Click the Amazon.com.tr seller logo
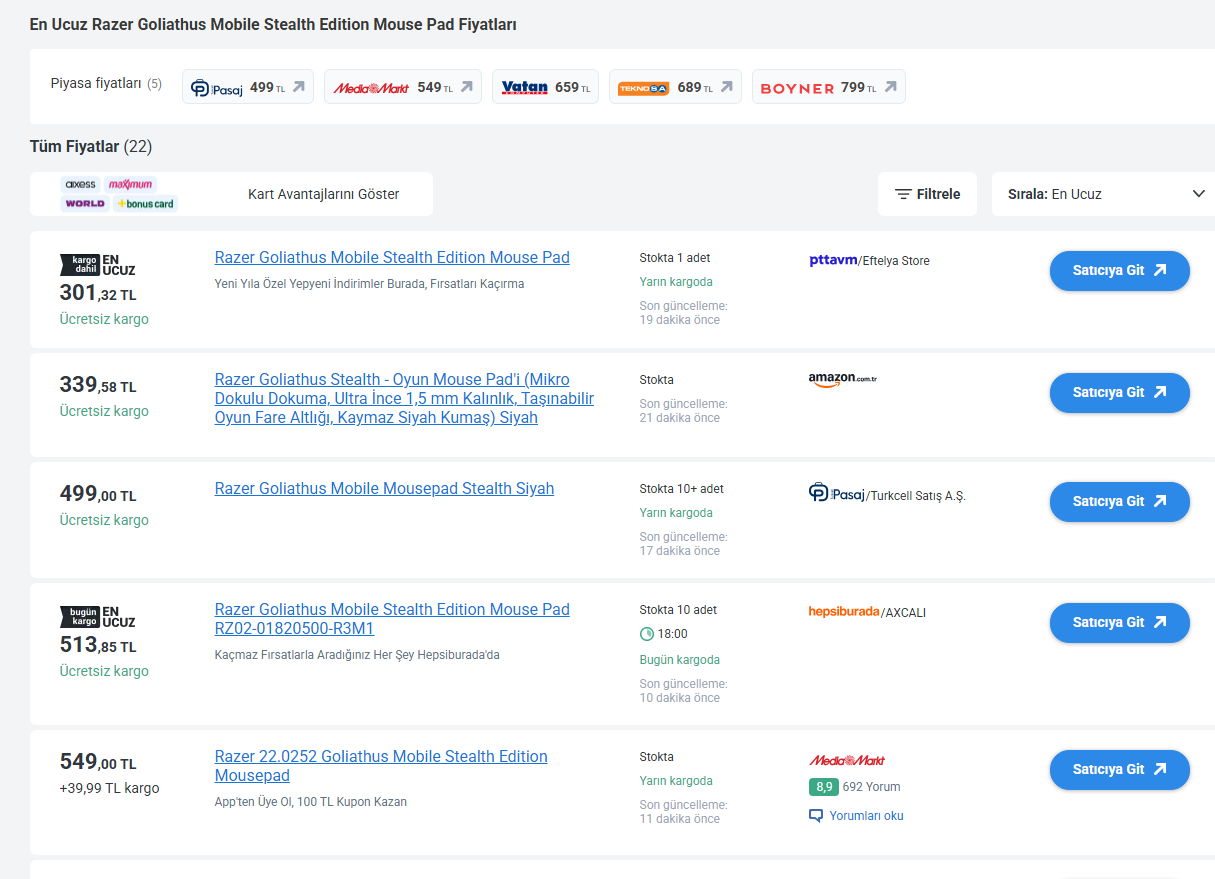Screen dimensions: 1215x879 (842, 380)
